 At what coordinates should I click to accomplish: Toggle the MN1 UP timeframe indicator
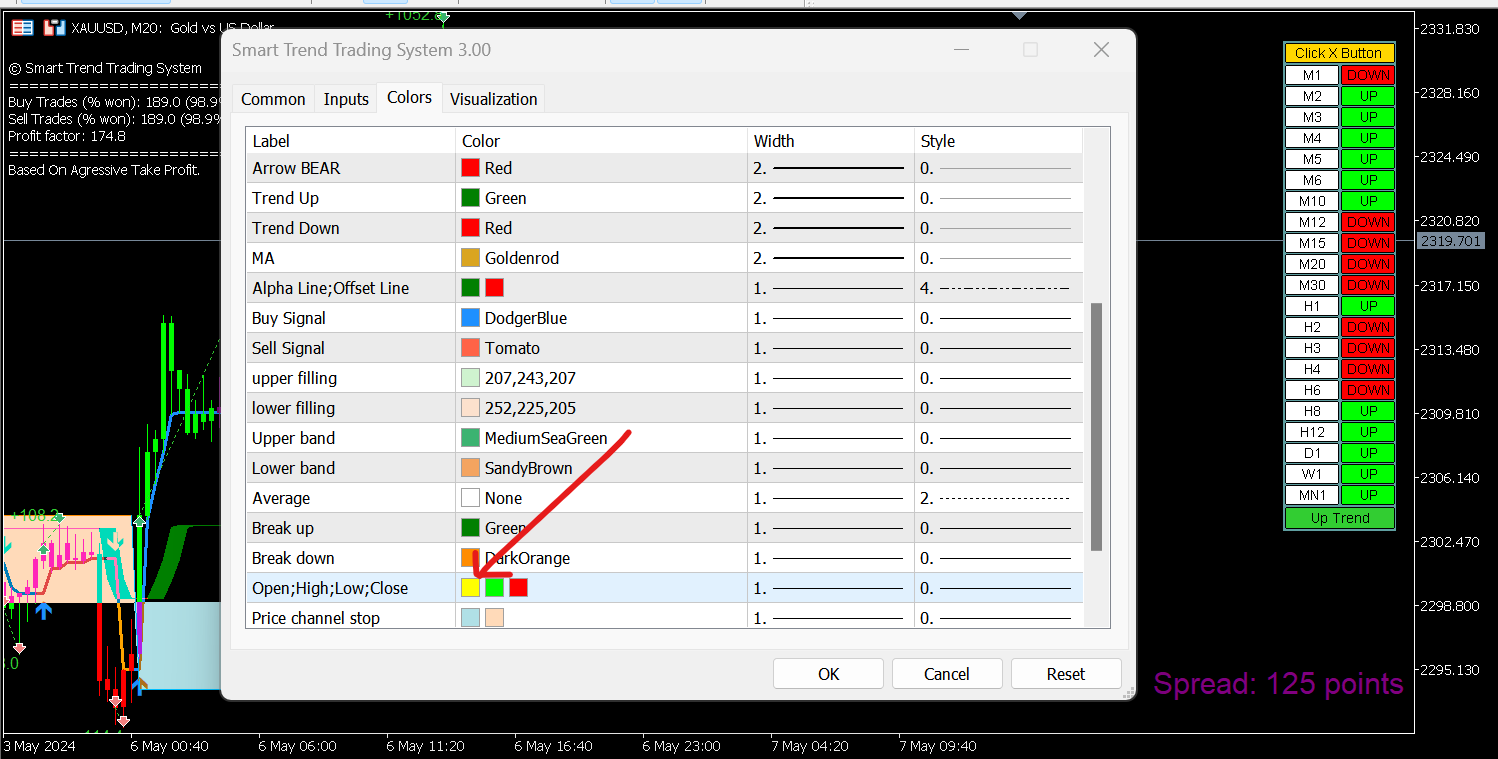(1367, 495)
